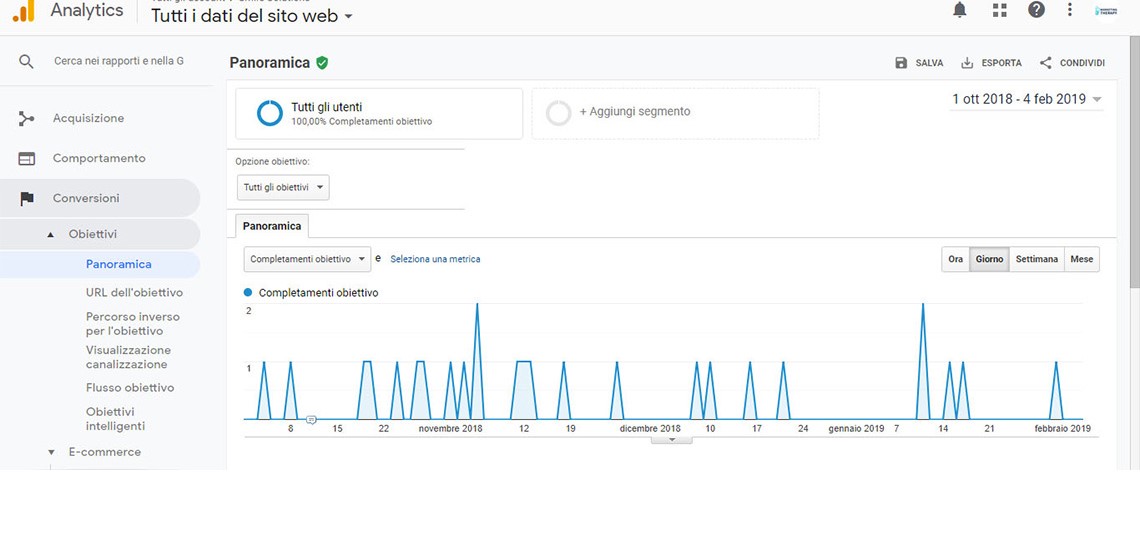Collapse the Obiettivi tree section
Viewport: 1140px width, 547px height.
click(x=50, y=234)
